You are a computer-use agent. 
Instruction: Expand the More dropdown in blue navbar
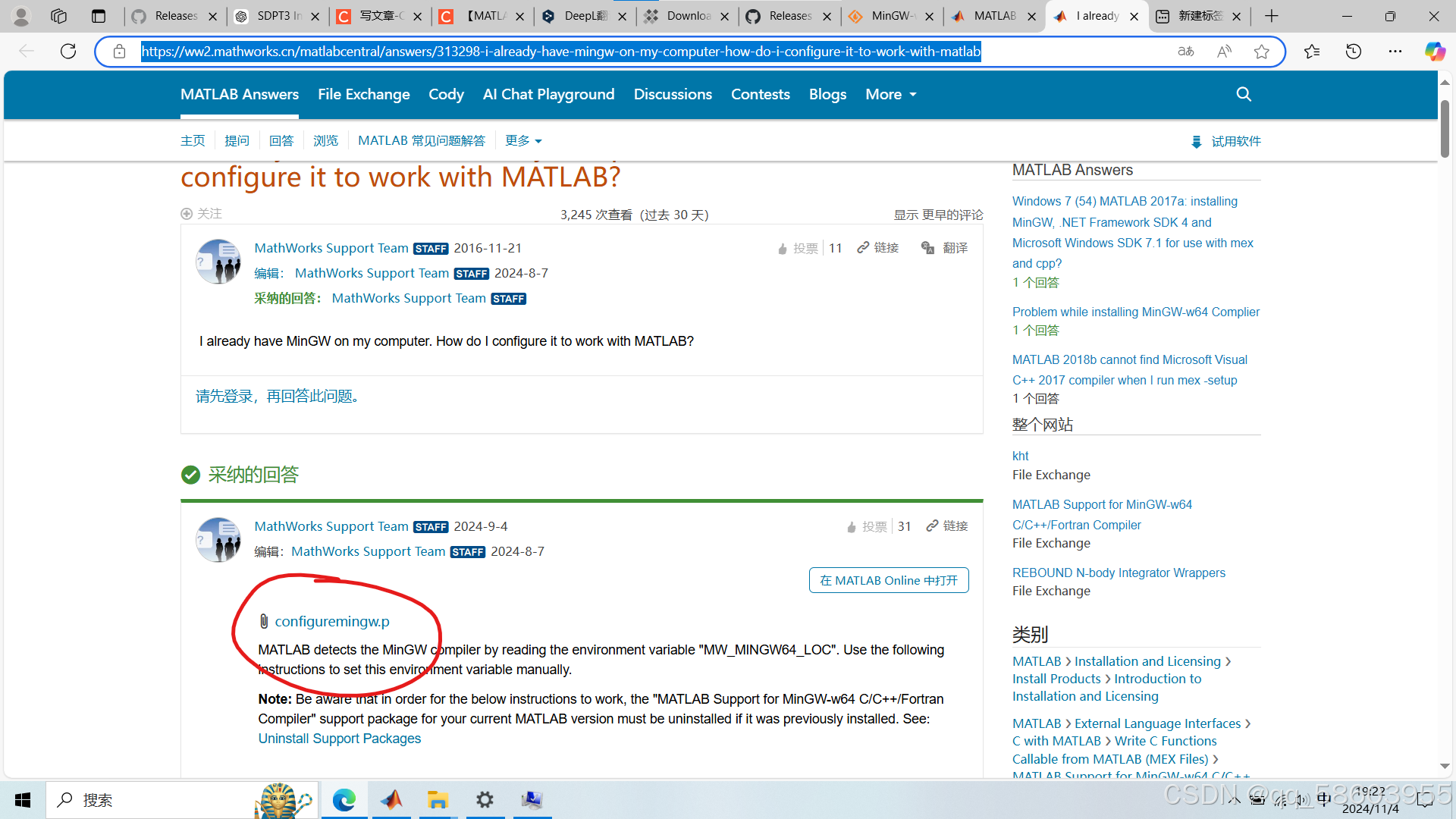[891, 95]
